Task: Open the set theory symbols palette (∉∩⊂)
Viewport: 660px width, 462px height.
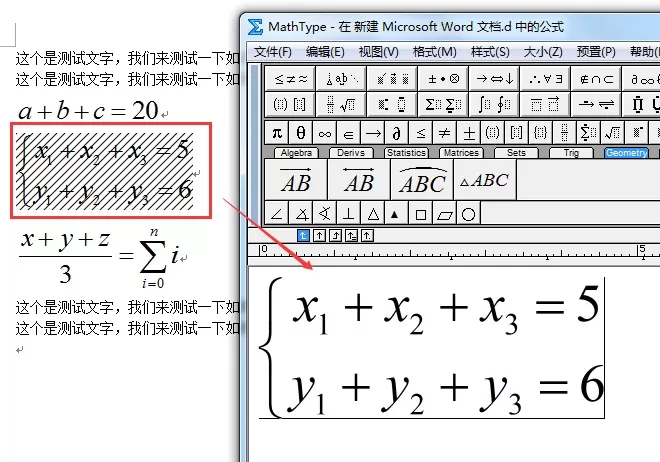Action: (596, 79)
